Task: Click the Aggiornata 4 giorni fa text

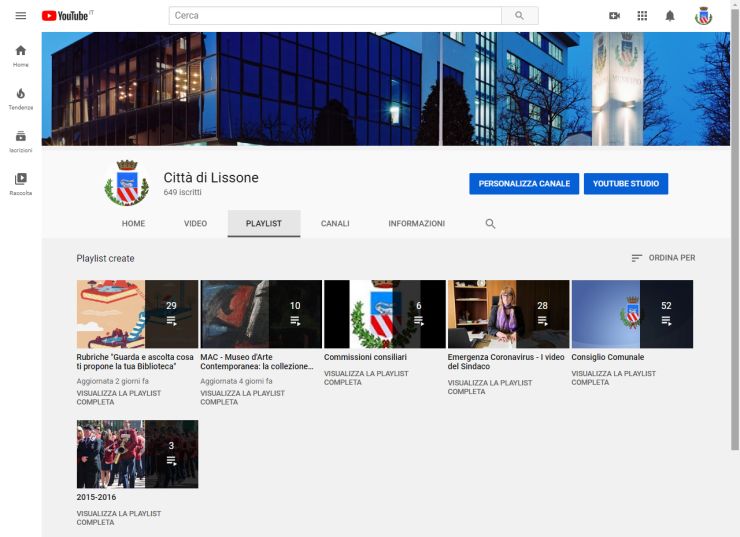Action: 236,381
